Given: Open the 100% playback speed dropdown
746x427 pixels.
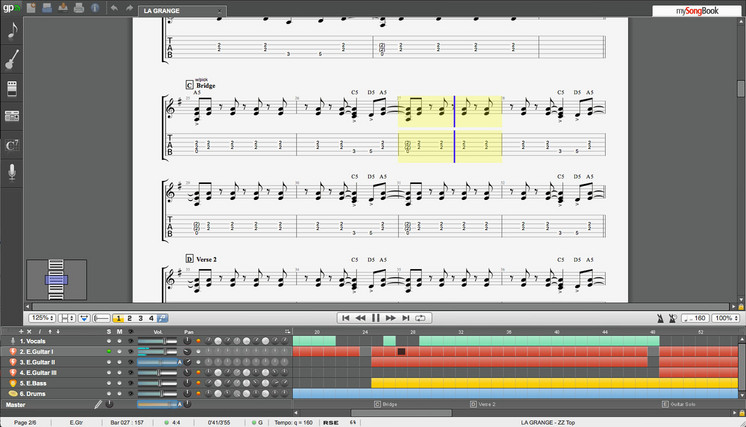Looking at the screenshot, I should [x=726, y=318].
